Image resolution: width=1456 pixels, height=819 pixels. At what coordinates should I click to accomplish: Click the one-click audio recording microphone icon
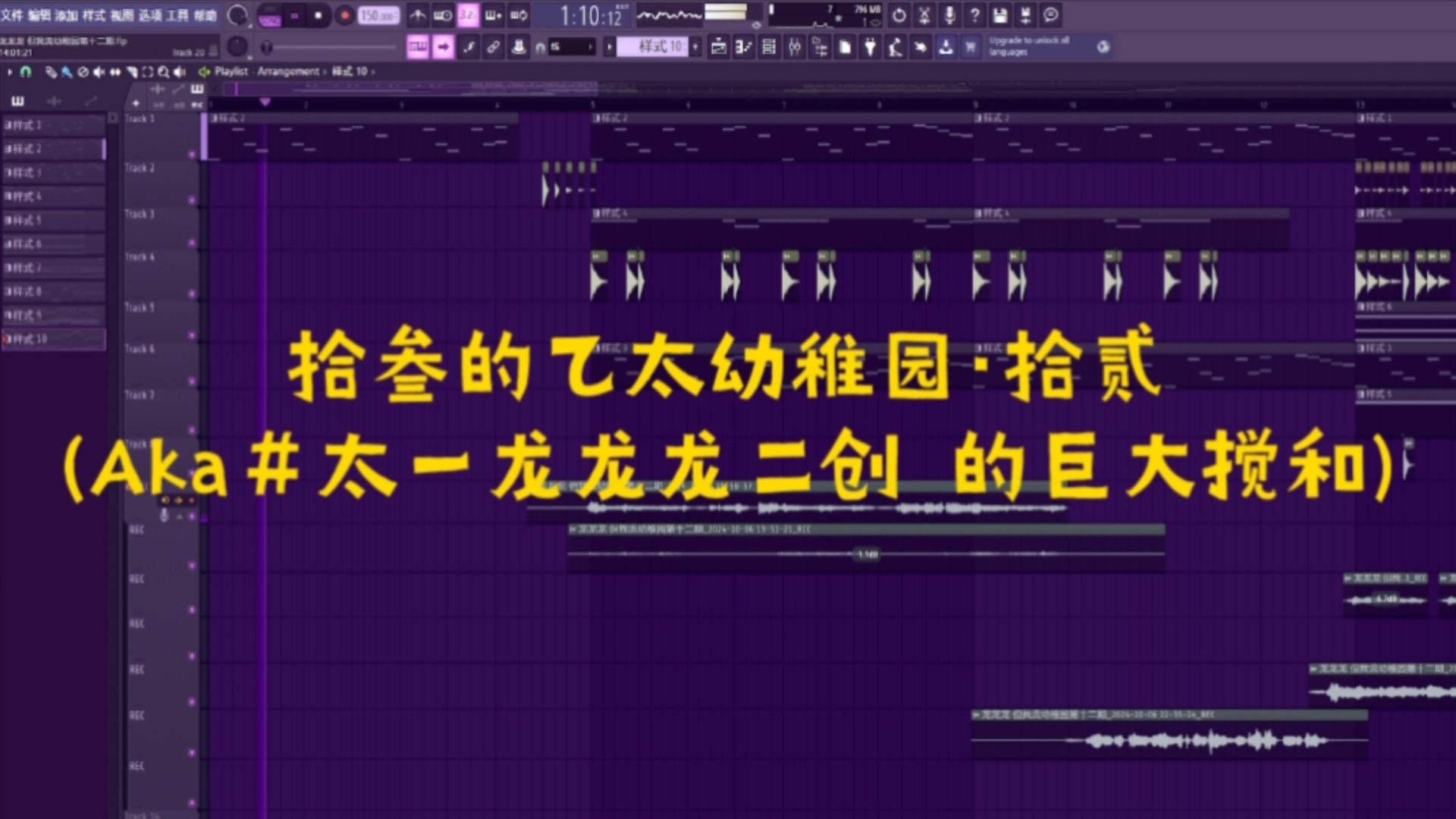(x=949, y=15)
